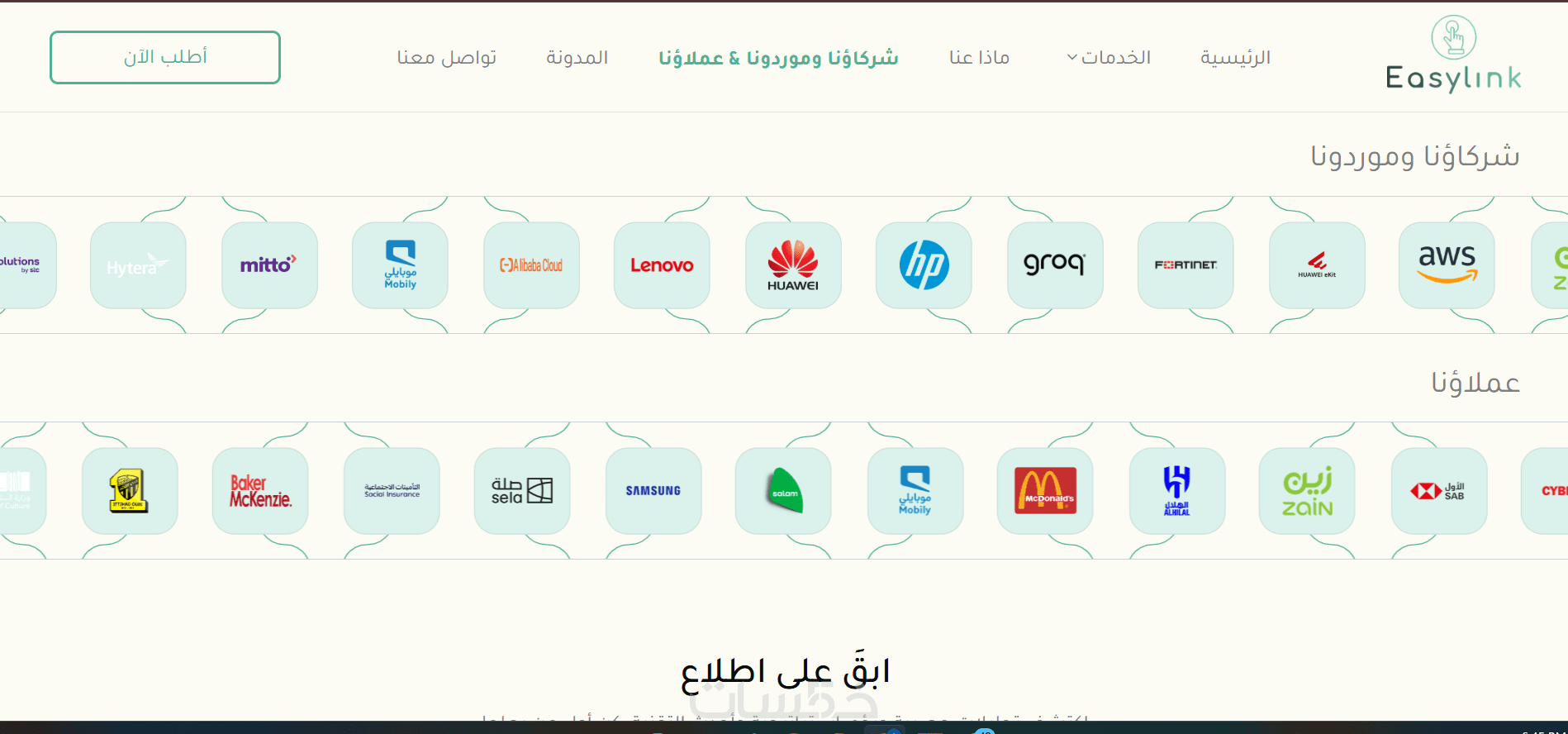Open the aws partner logo

point(1447,265)
